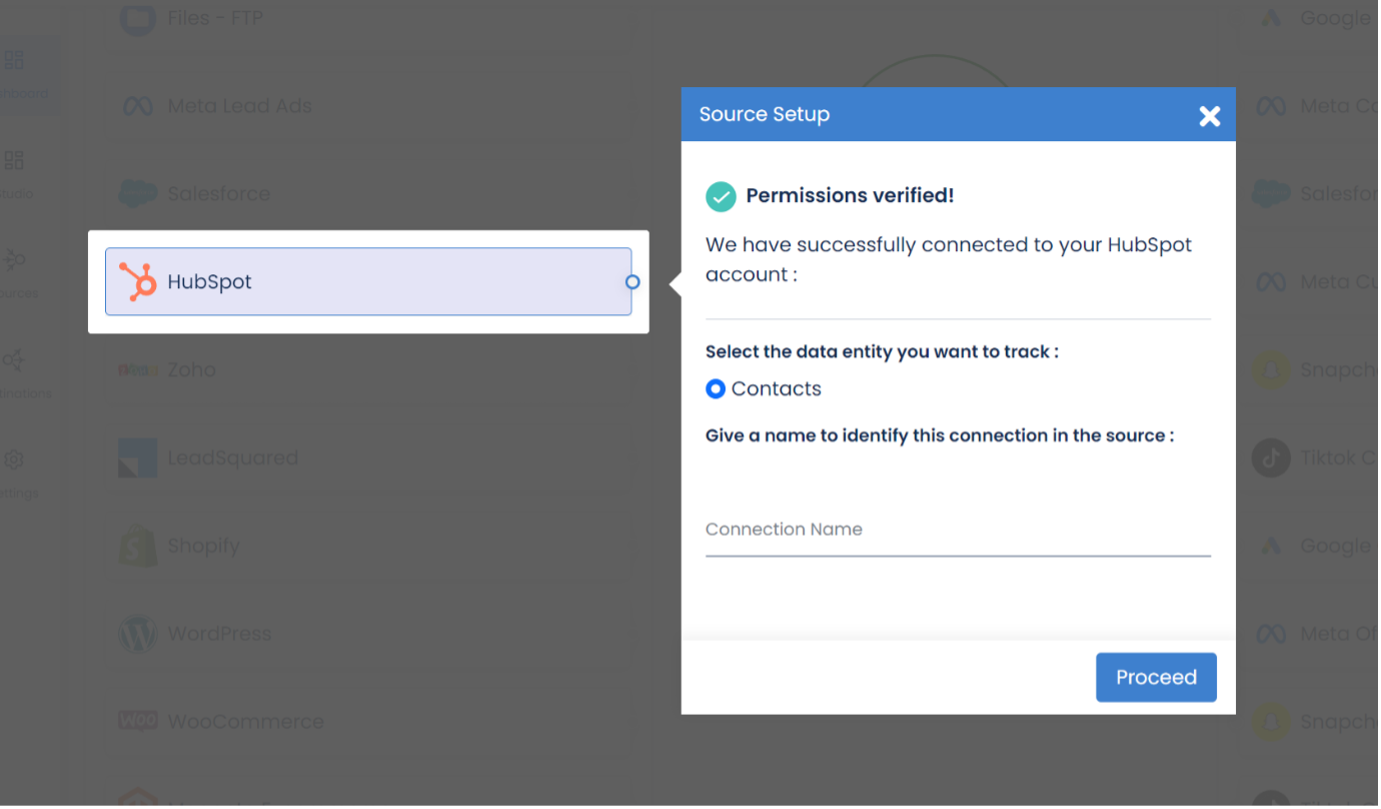Click the Zoho source label

193,370
